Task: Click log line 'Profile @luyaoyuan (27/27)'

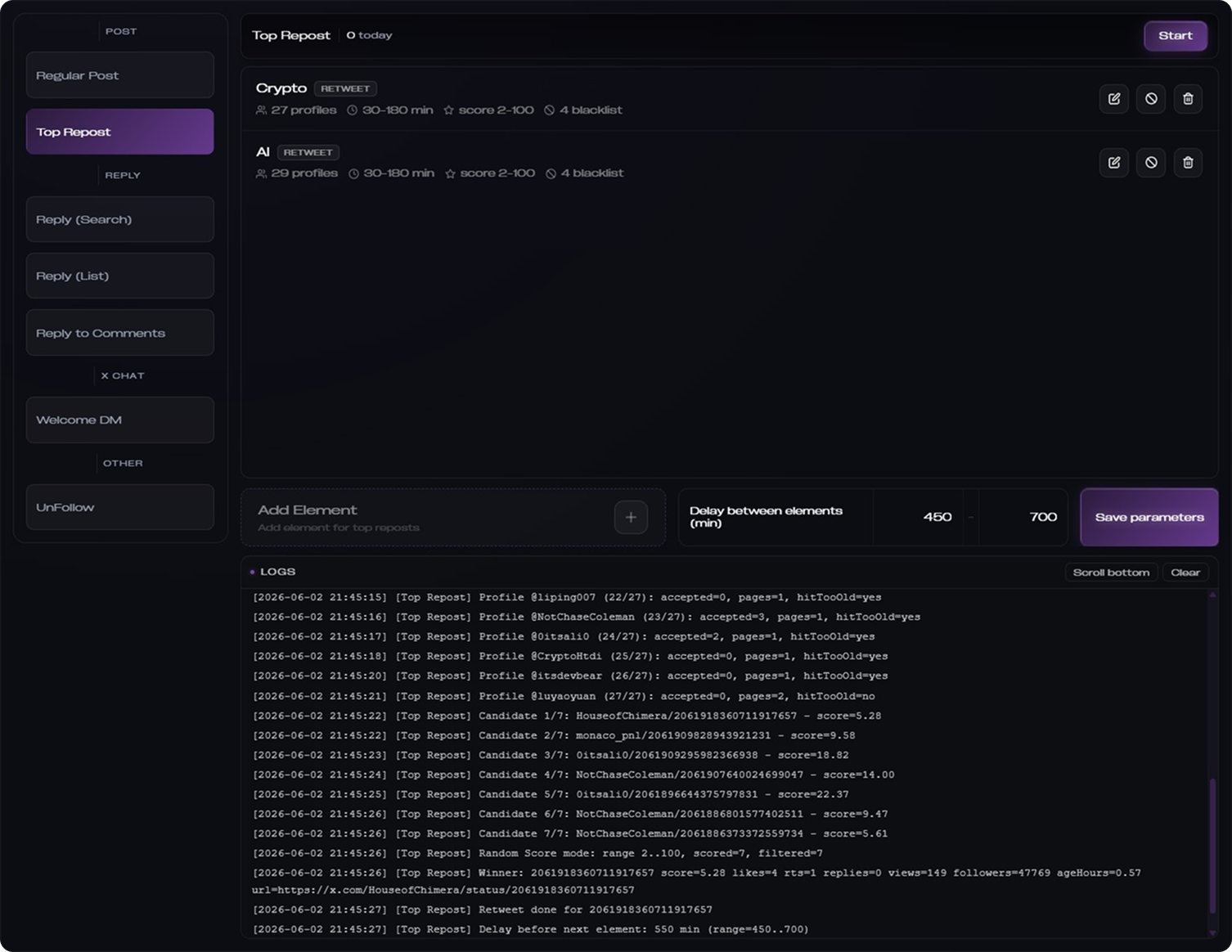Action: point(564,696)
